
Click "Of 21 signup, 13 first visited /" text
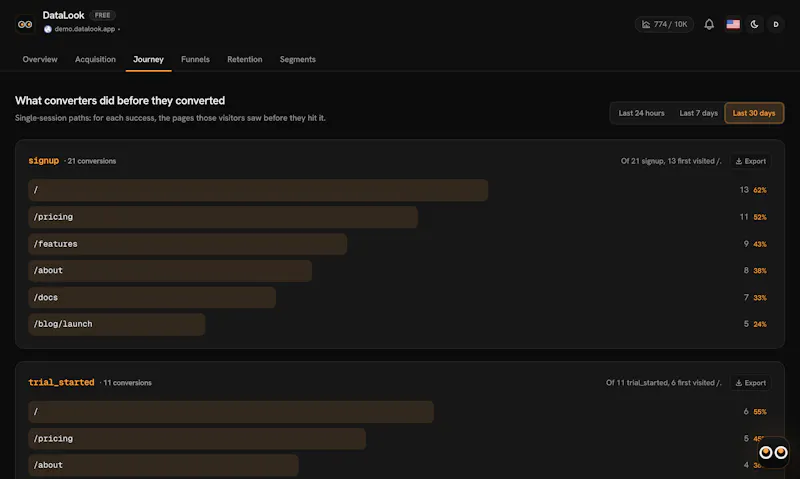pos(671,161)
